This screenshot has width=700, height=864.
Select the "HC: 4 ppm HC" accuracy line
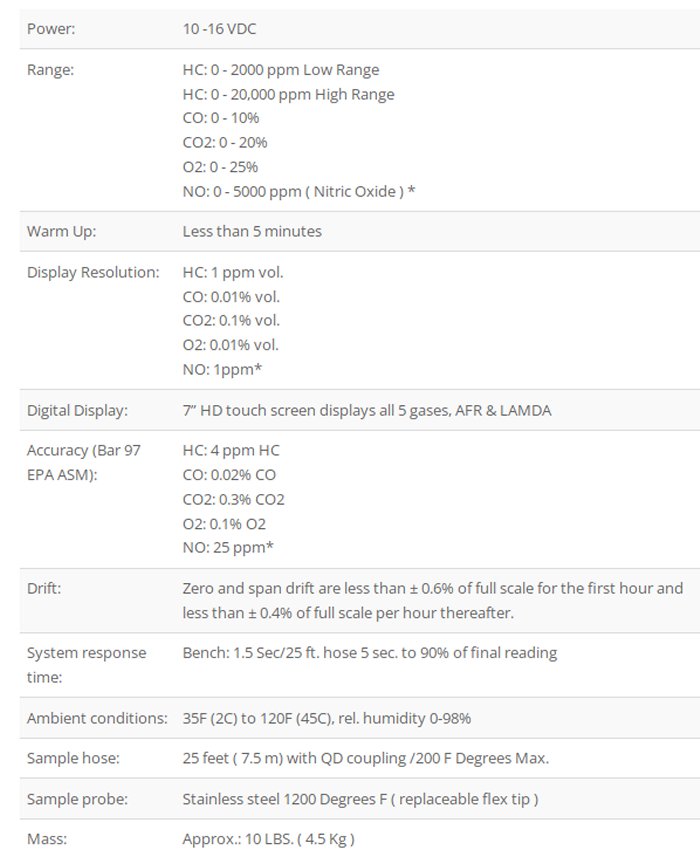point(231,451)
